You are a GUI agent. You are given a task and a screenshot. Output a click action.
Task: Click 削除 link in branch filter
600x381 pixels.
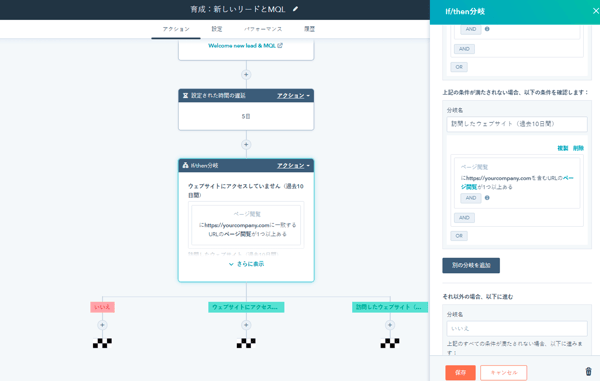coord(578,148)
